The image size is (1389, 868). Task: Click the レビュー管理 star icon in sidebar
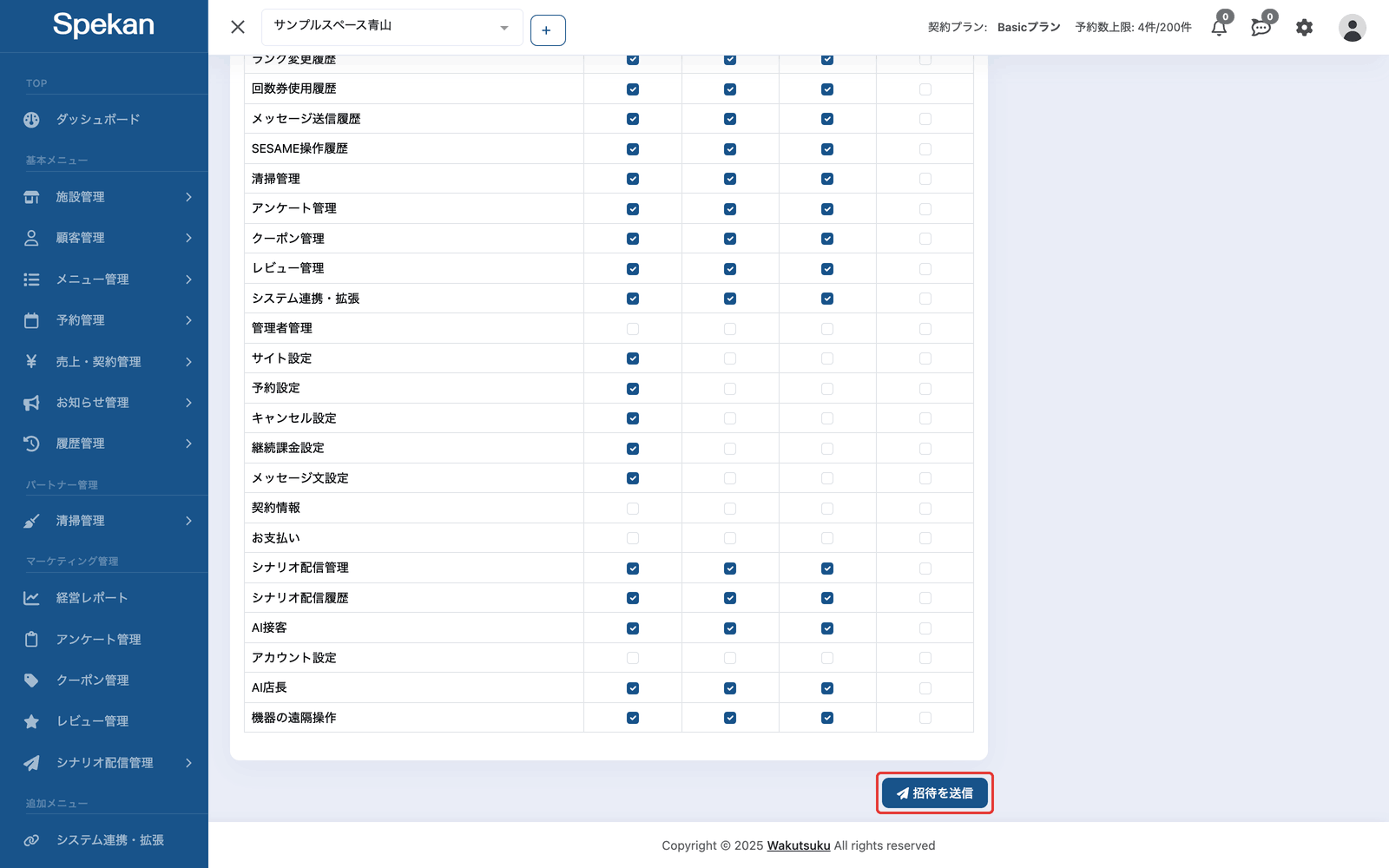(31, 721)
